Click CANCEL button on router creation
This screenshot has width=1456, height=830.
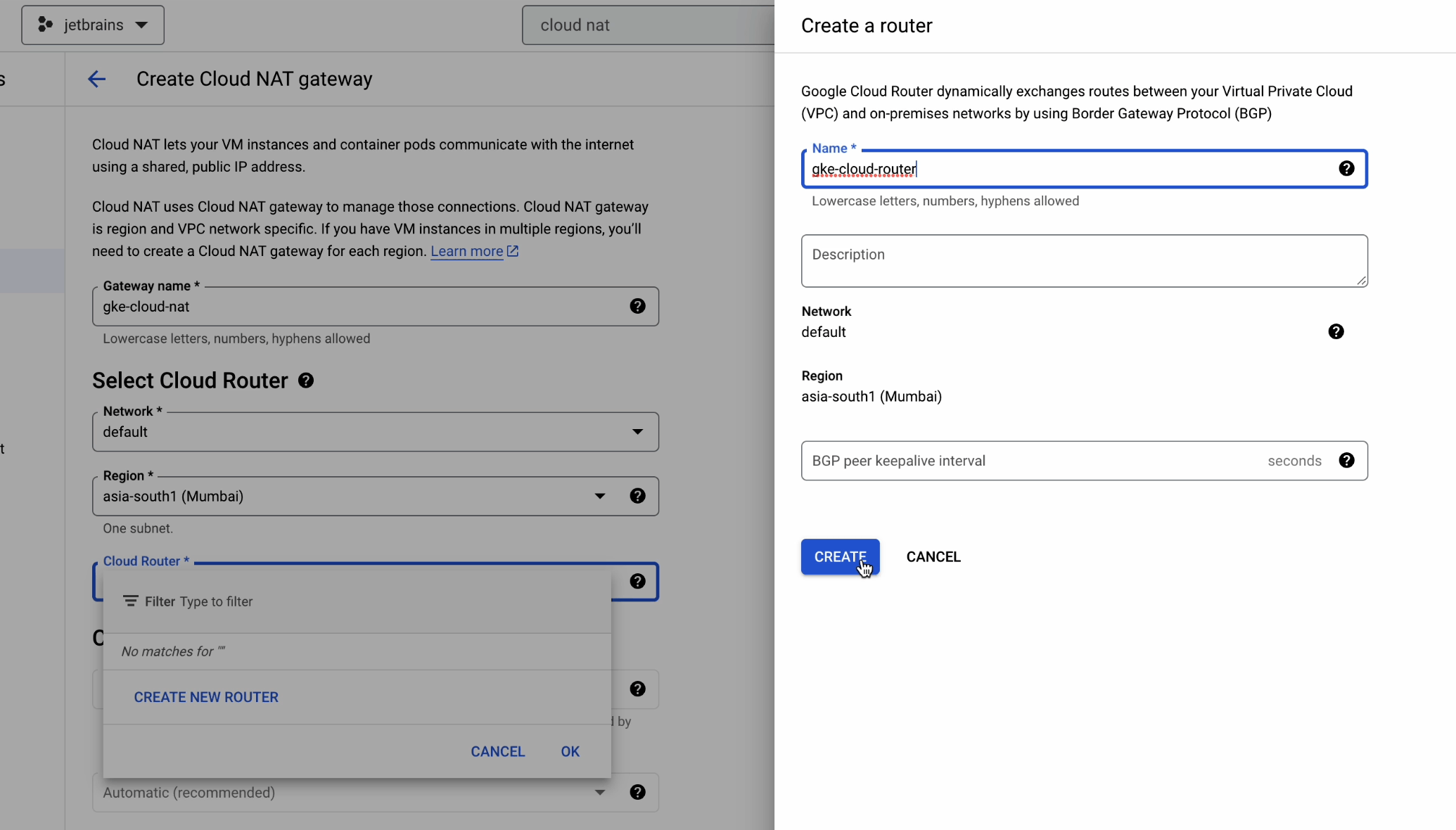tap(932, 556)
